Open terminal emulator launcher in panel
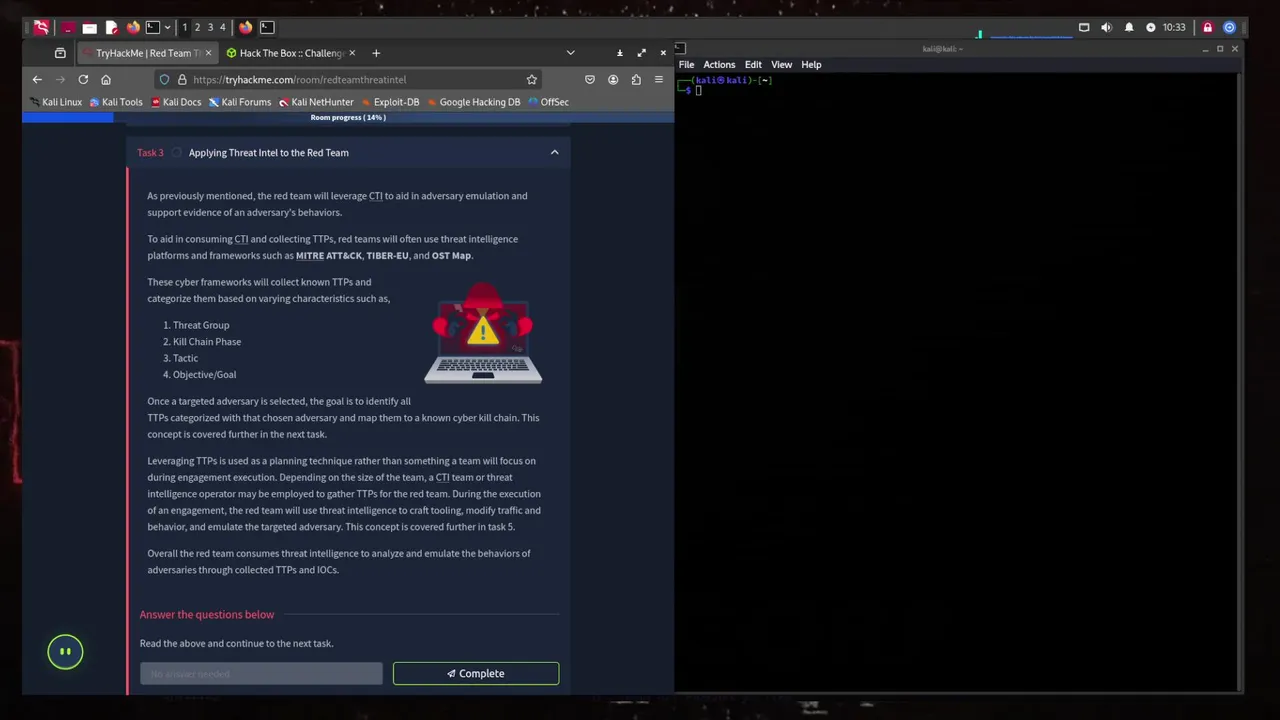Viewport: 1280px width, 720px height. pos(153,27)
